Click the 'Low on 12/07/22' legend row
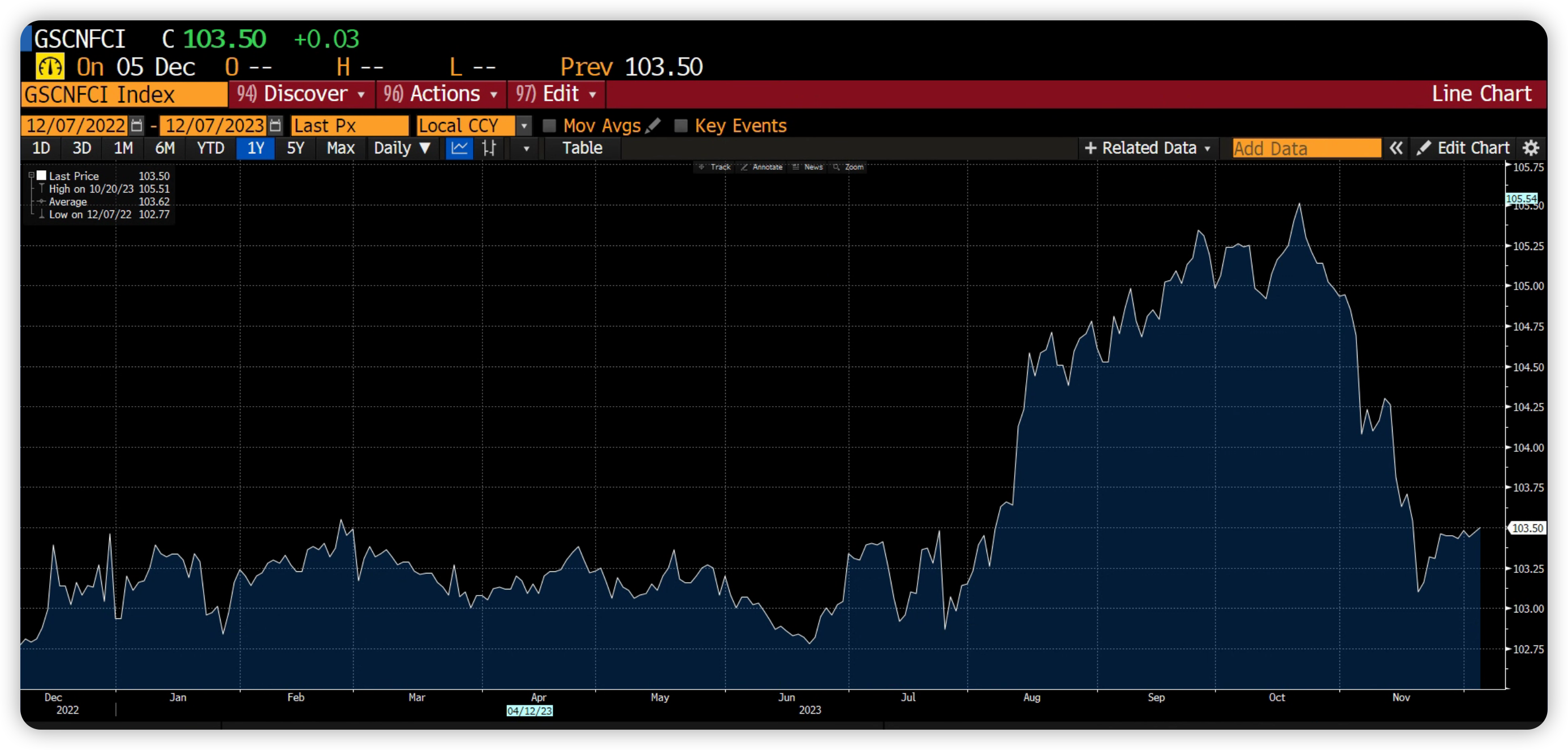The height and width of the screenshot is (750, 1568). (104, 214)
